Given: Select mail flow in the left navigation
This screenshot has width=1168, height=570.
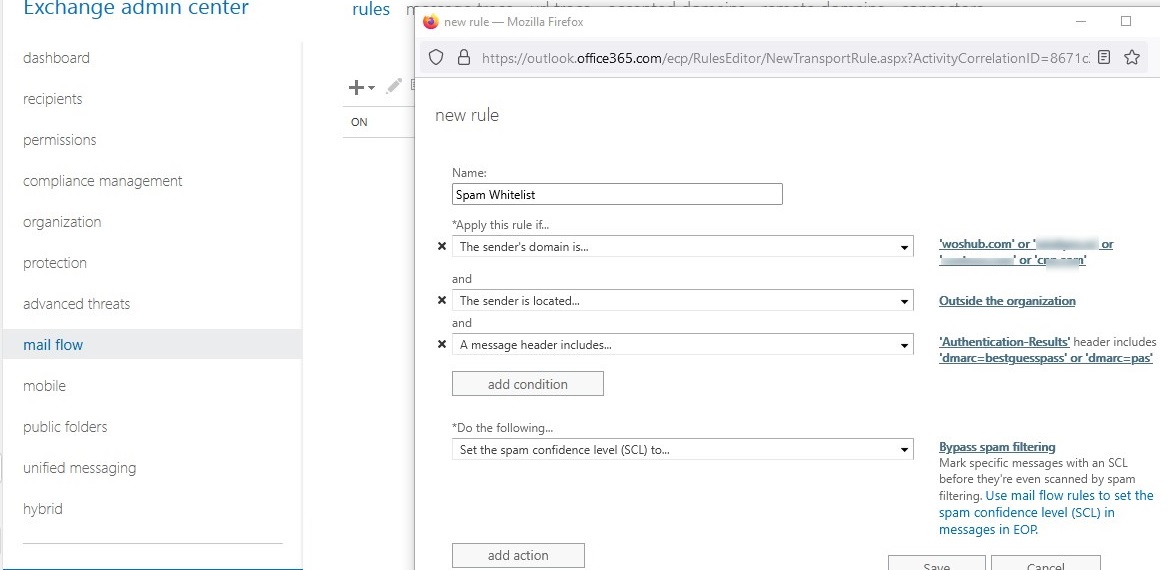Looking at the screenshot, I should [53, 345].
